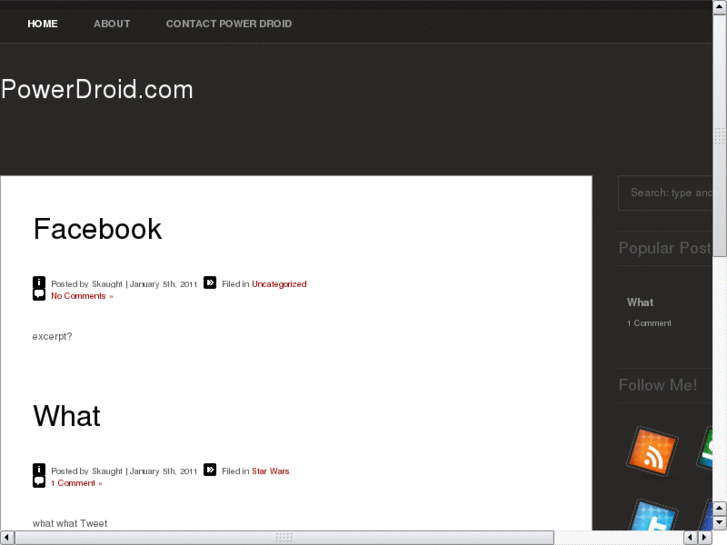Click the comment bubble icon under What post

(x=39, y=481)
